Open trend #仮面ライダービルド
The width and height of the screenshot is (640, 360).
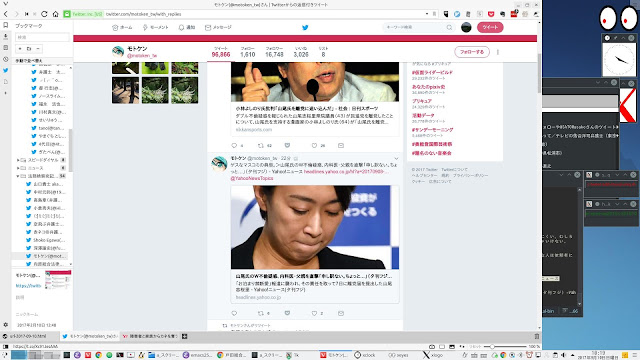[x=432, y=72]
